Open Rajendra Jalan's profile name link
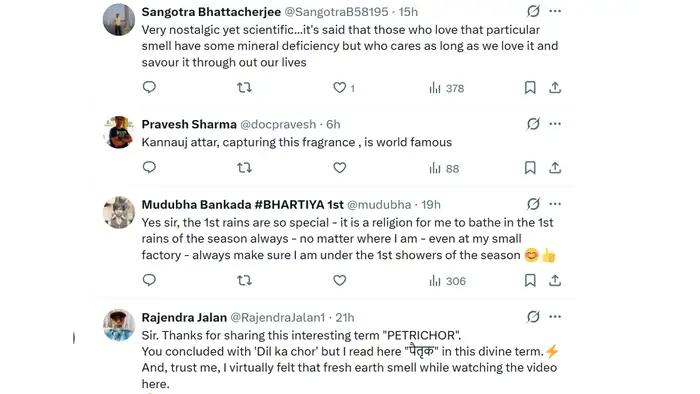 (184, 317)
